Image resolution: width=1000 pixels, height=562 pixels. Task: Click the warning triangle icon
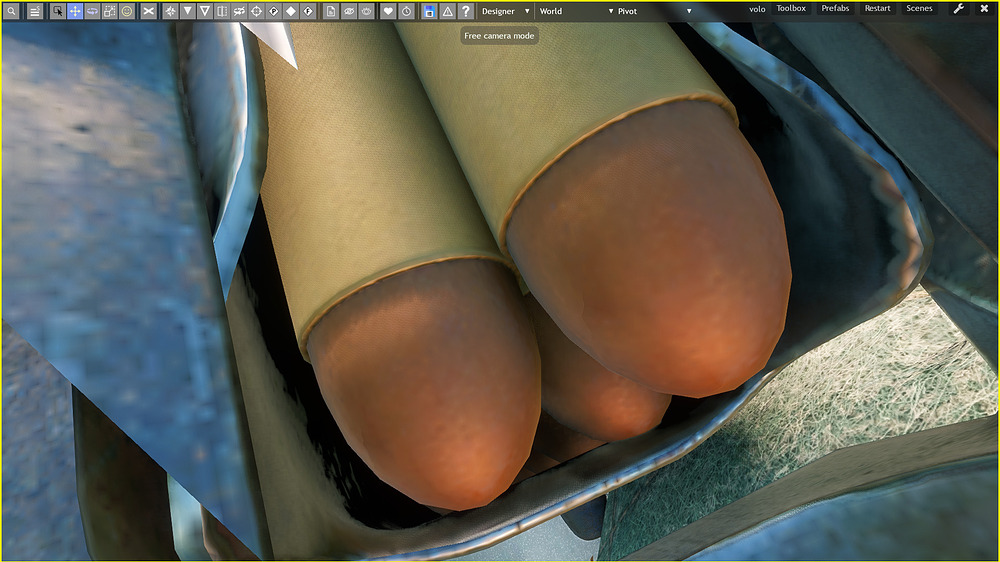pyautogui.click(x=448, y=11)
